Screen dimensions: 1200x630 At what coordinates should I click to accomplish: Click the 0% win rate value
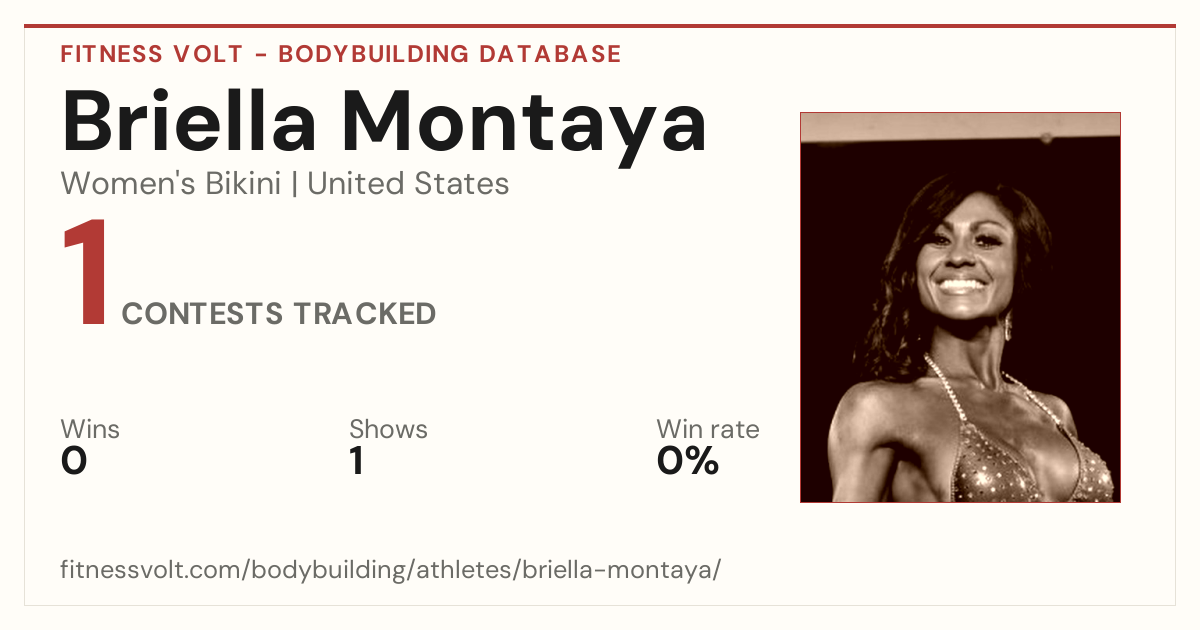[687, 461]
